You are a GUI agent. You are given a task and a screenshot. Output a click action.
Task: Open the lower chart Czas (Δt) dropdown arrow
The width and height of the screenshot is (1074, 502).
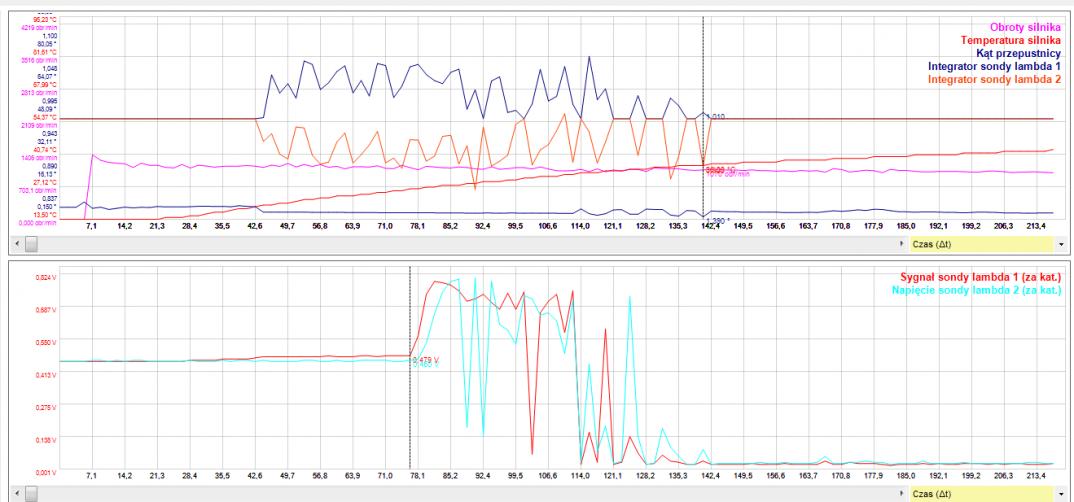[1059, 493]
